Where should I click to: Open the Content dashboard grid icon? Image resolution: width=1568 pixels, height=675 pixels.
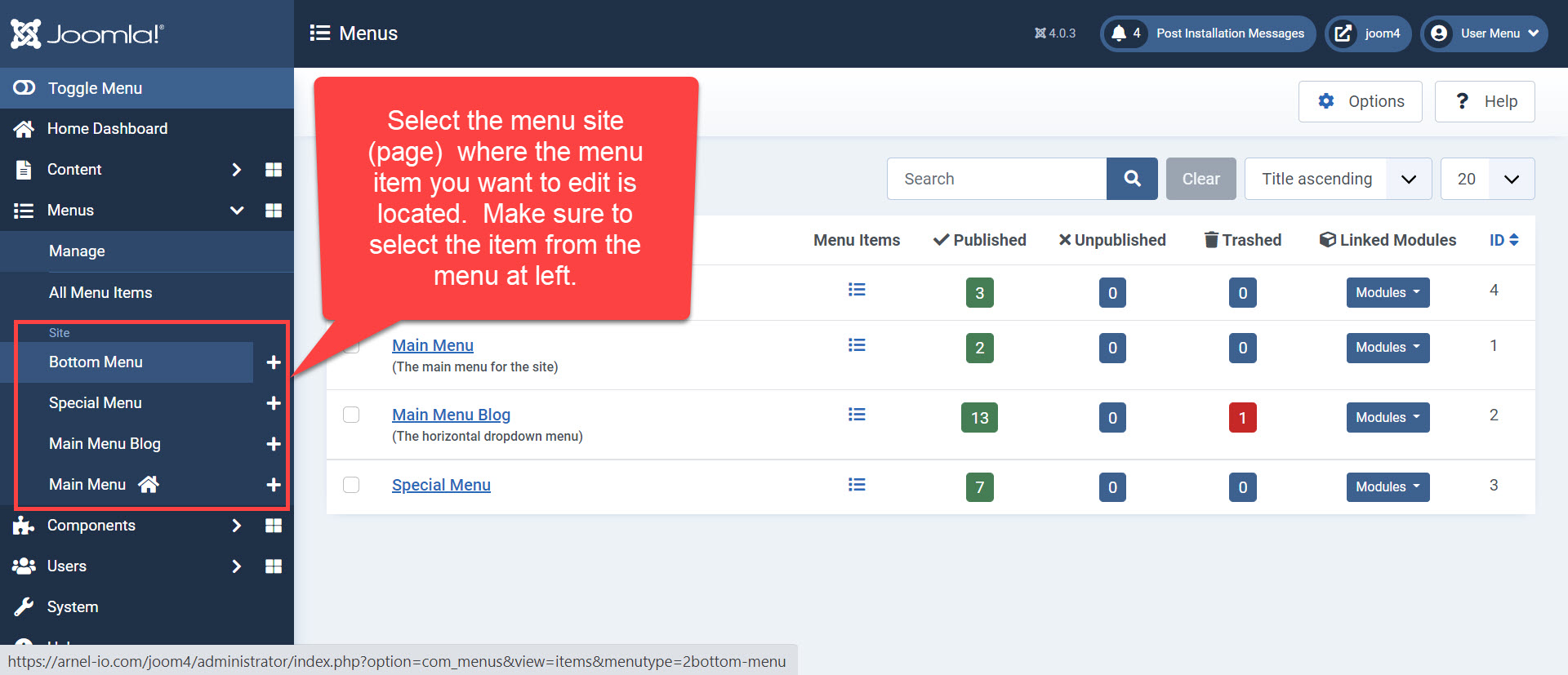point(274,170)
